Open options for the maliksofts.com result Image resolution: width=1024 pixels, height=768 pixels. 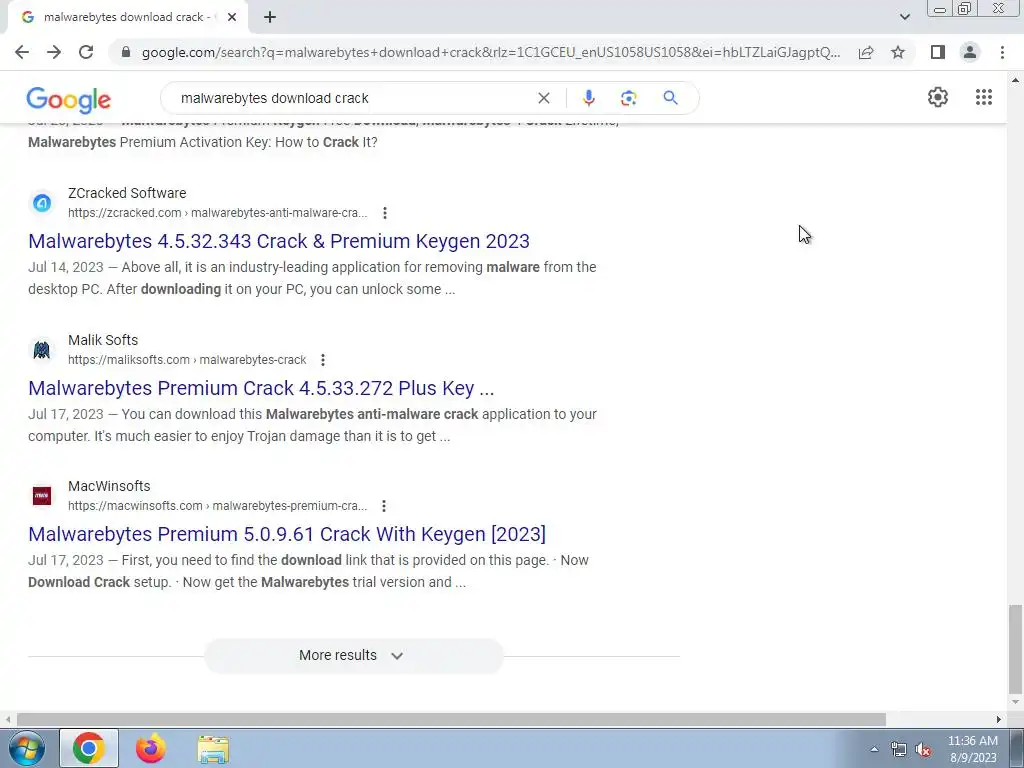[x=323, y=360]
